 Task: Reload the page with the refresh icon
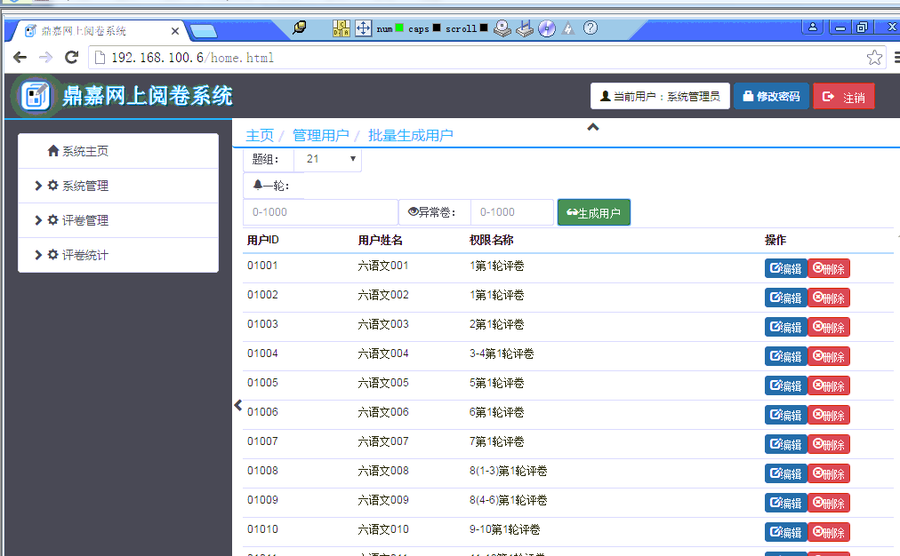click(71, 57)
